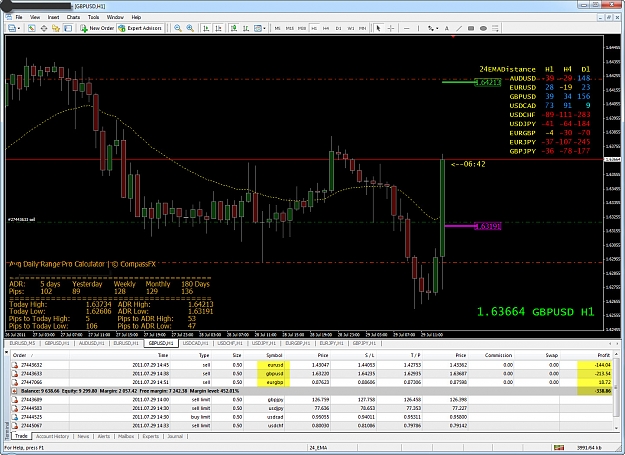
Task: Open the Tools menu
Action: coord(93,17)
